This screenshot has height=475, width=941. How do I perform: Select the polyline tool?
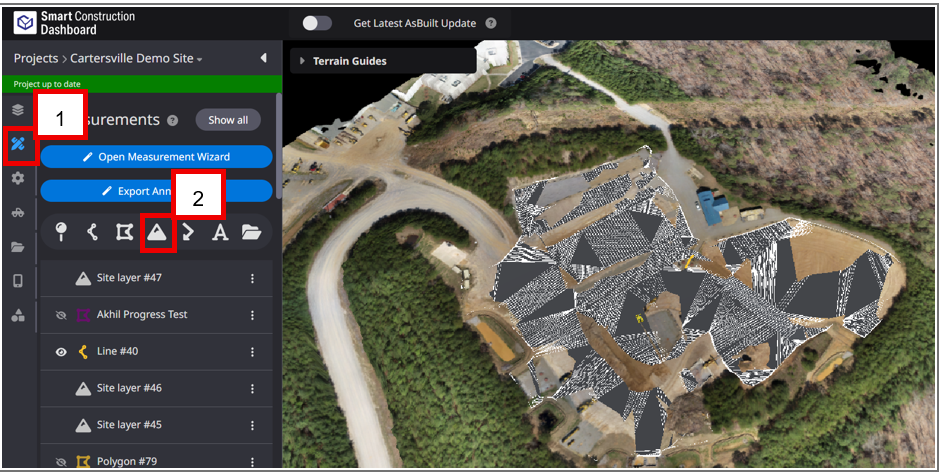point(92,232)
